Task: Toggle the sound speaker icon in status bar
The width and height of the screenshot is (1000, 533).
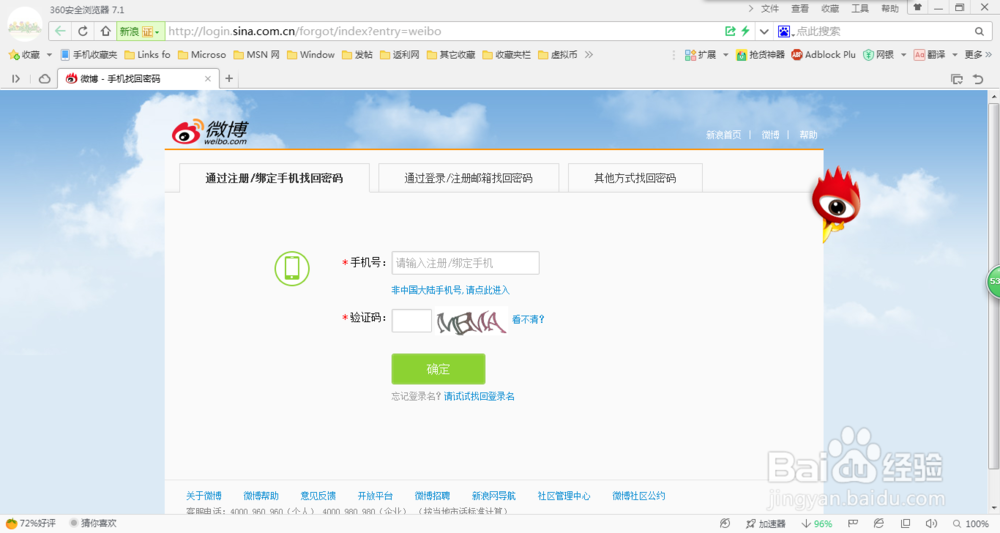Action: click(x=931, y=523)
